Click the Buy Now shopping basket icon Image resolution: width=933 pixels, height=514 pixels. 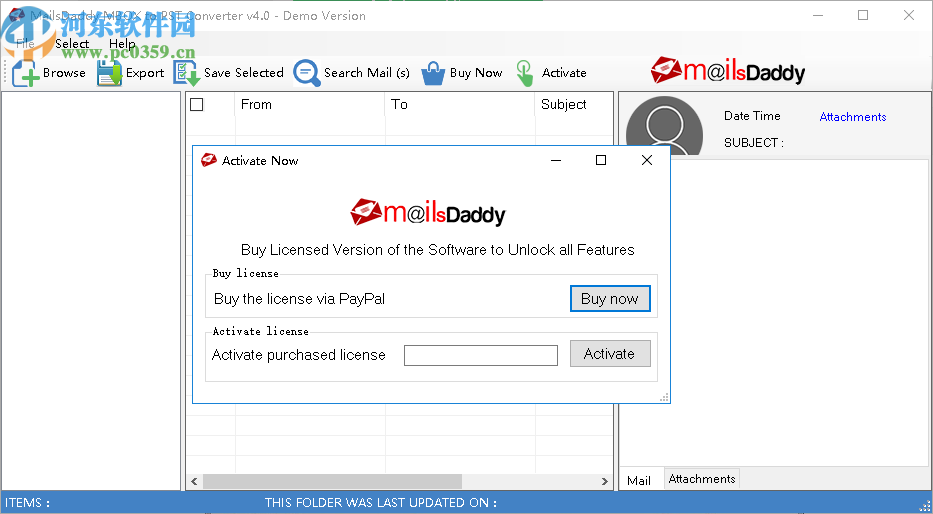coord(433,73)
